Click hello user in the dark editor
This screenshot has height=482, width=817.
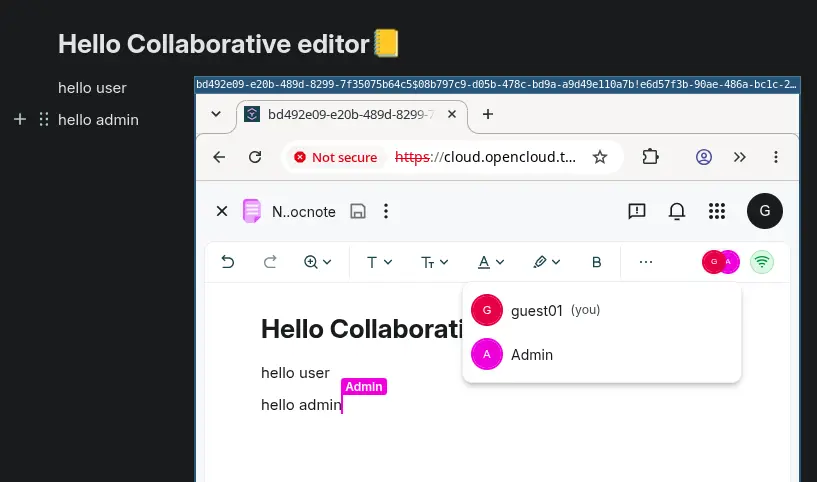pyautogui.click(x=92, y=88)
